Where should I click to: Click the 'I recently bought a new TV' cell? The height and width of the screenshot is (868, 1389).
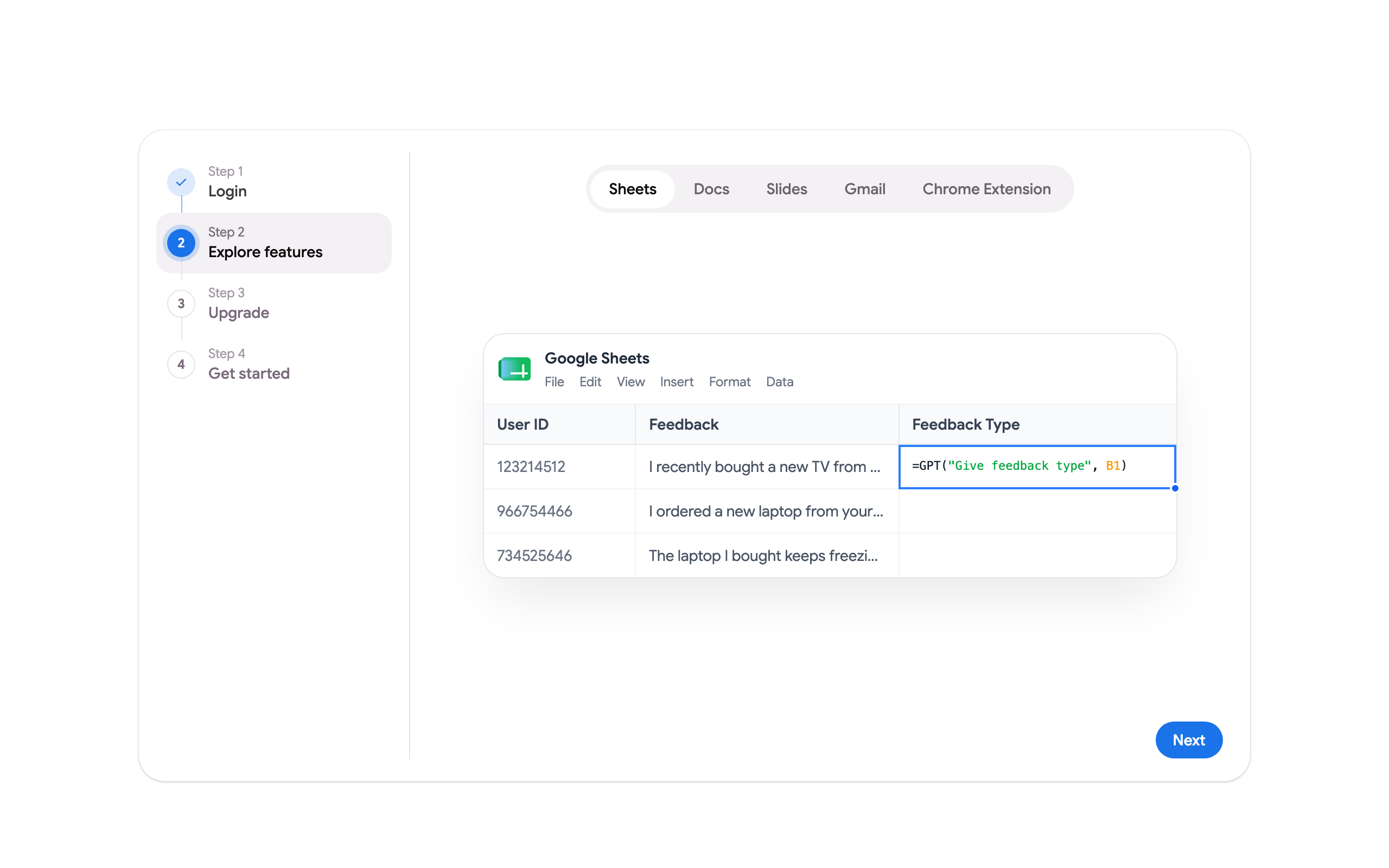coord(767,467)
